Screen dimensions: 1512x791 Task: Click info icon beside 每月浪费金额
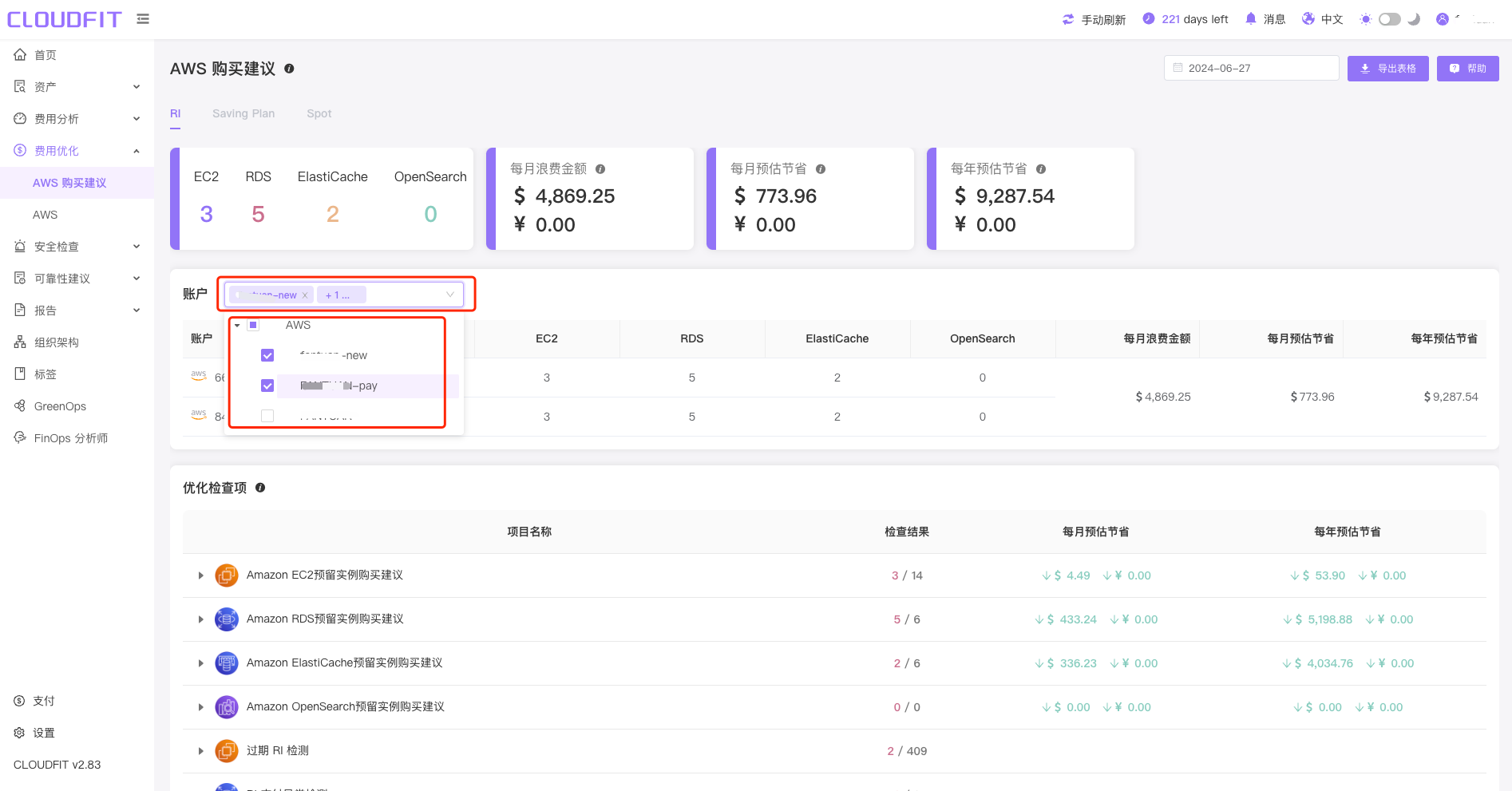(600, 169)
